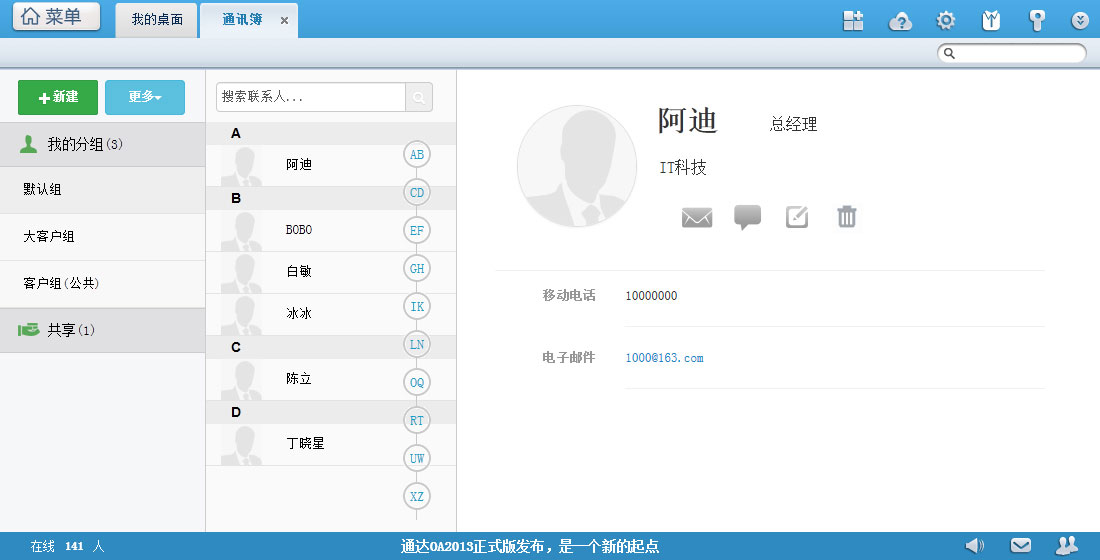Image resolution: width=1100 pixels, height=560 pixels.
Task: Click the edit contact pencil icon
Action: (797, 217)
